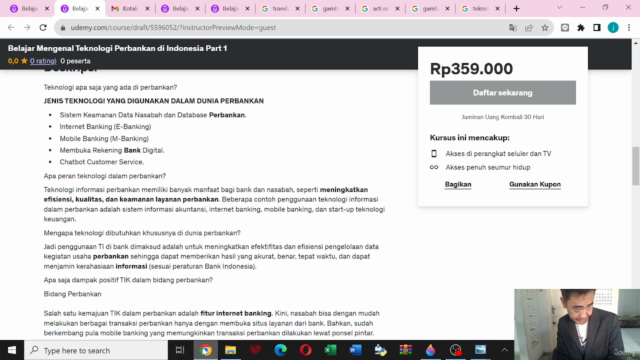The width and height of the screenshot is (640, 360).
Task: Open WinRAR from the taskbar
Action: click(x=405, y=350)
